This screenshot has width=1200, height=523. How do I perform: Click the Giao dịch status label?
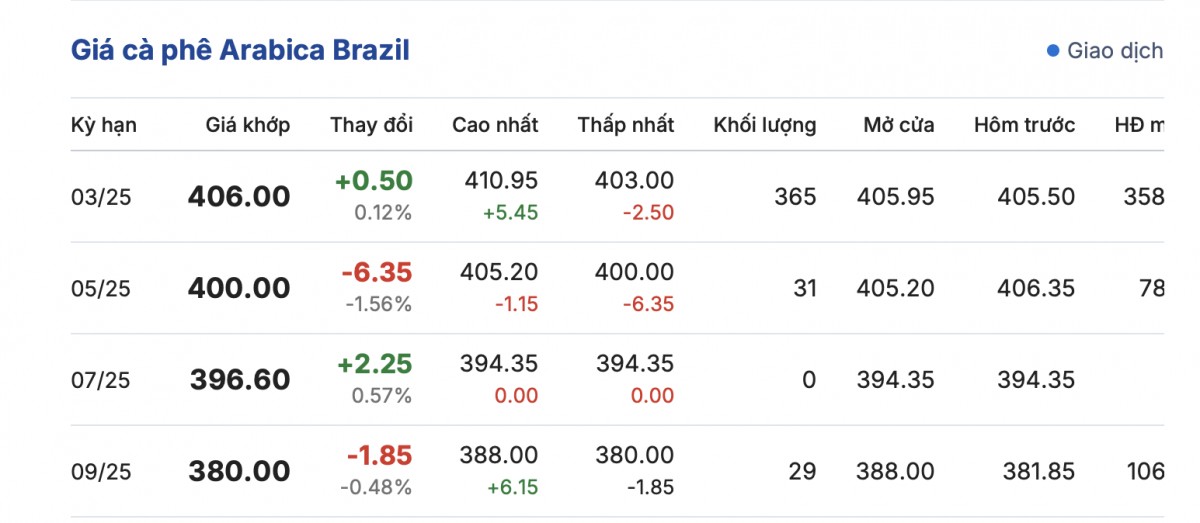pos(1115,51)
